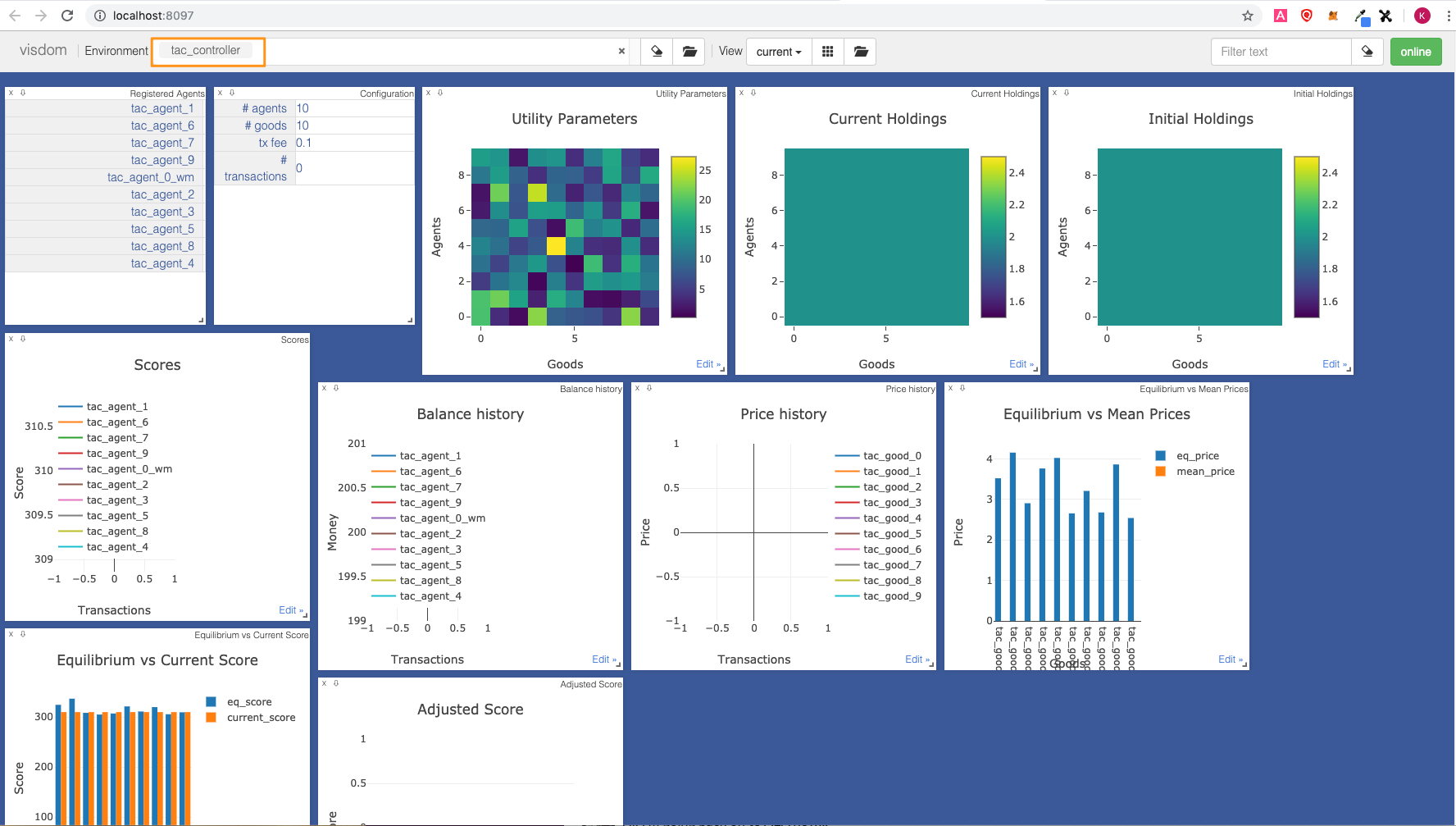The width and height of the screenshot is (1456, 826).
Task: Toggle tac_good_9 trace in Price history
Action: (x=879, y=596)
